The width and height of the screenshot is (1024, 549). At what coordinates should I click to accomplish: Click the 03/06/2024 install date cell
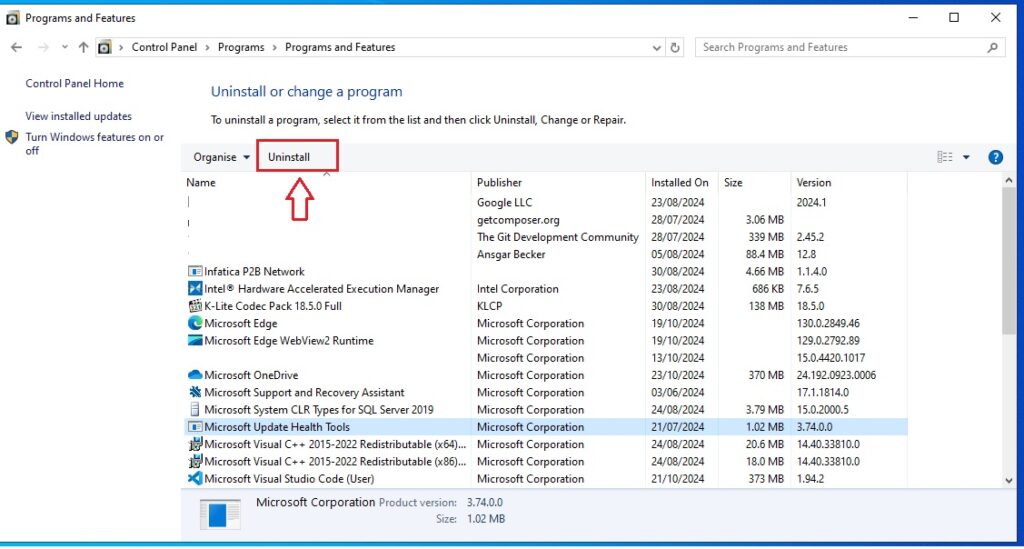click(x=677, y=392)
